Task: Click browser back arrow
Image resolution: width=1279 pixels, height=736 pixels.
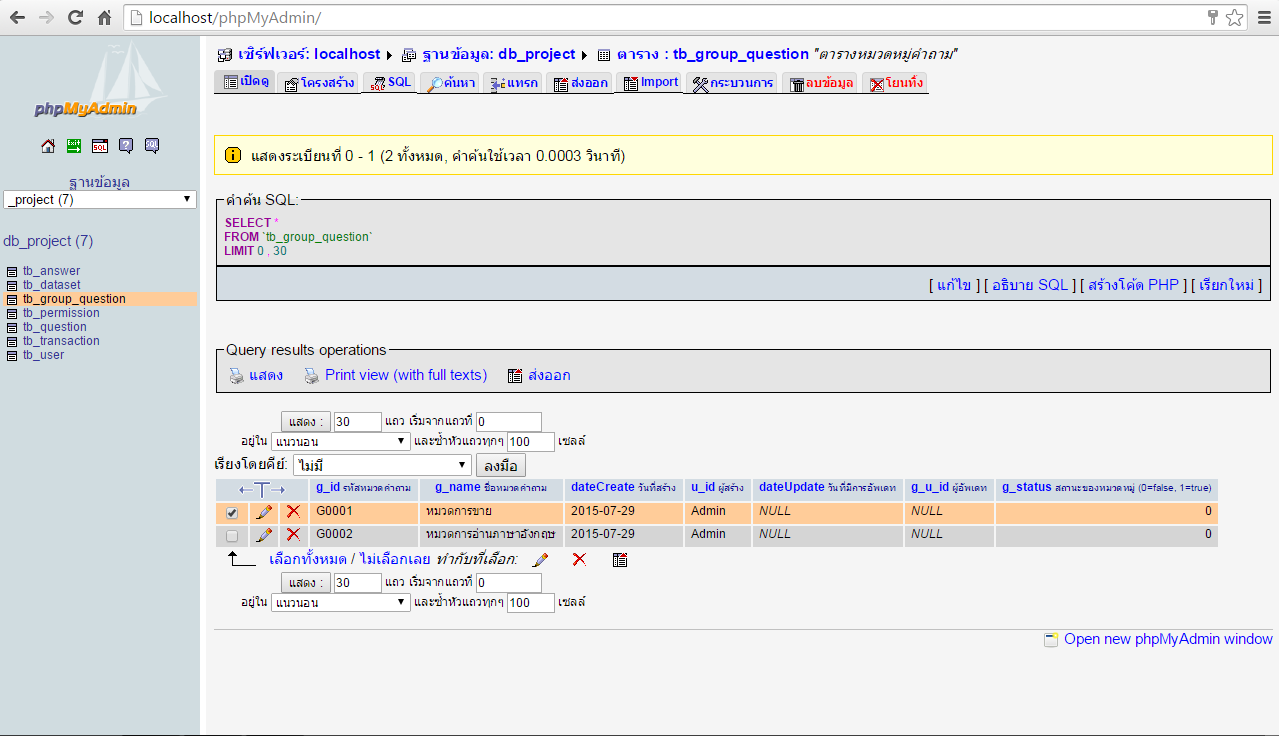Action: pyautogui.click(x=17, y=17)
